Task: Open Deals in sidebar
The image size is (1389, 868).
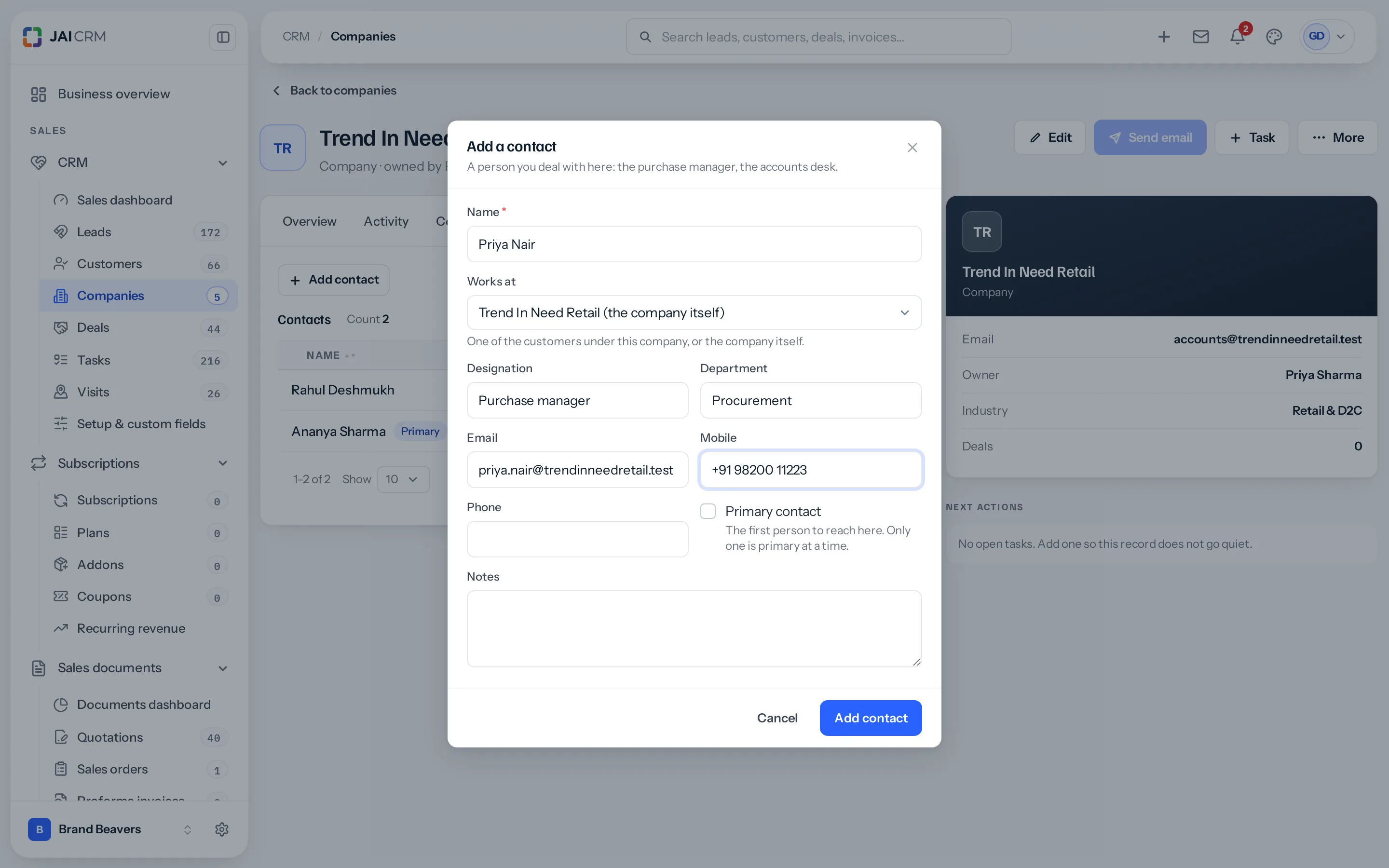Action: point(139,327)
